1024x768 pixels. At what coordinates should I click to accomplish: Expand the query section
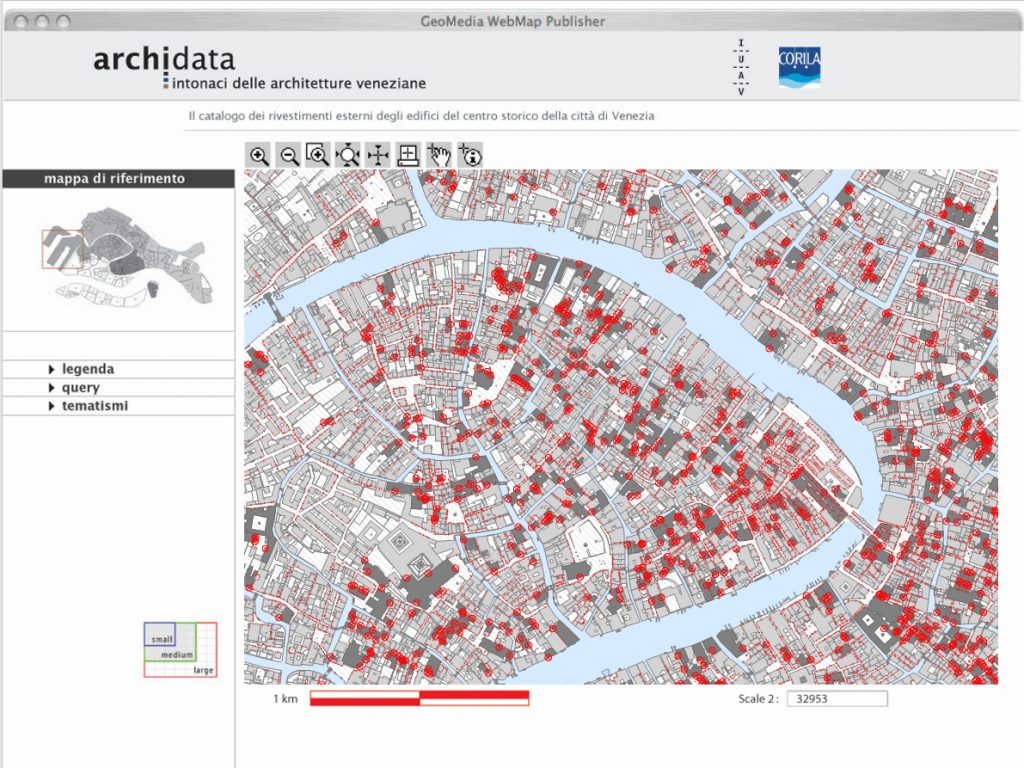pyautogui.click(x=80, y=388)
